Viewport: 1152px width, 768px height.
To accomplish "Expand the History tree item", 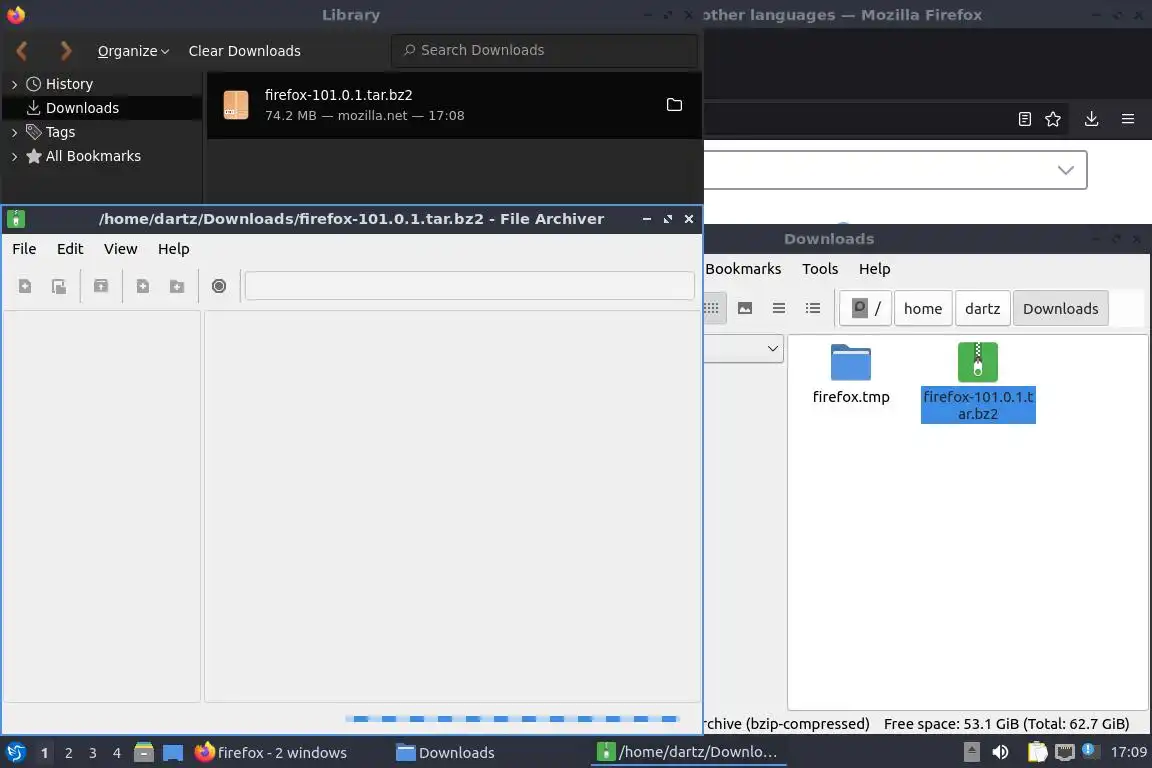I will 14,85.
